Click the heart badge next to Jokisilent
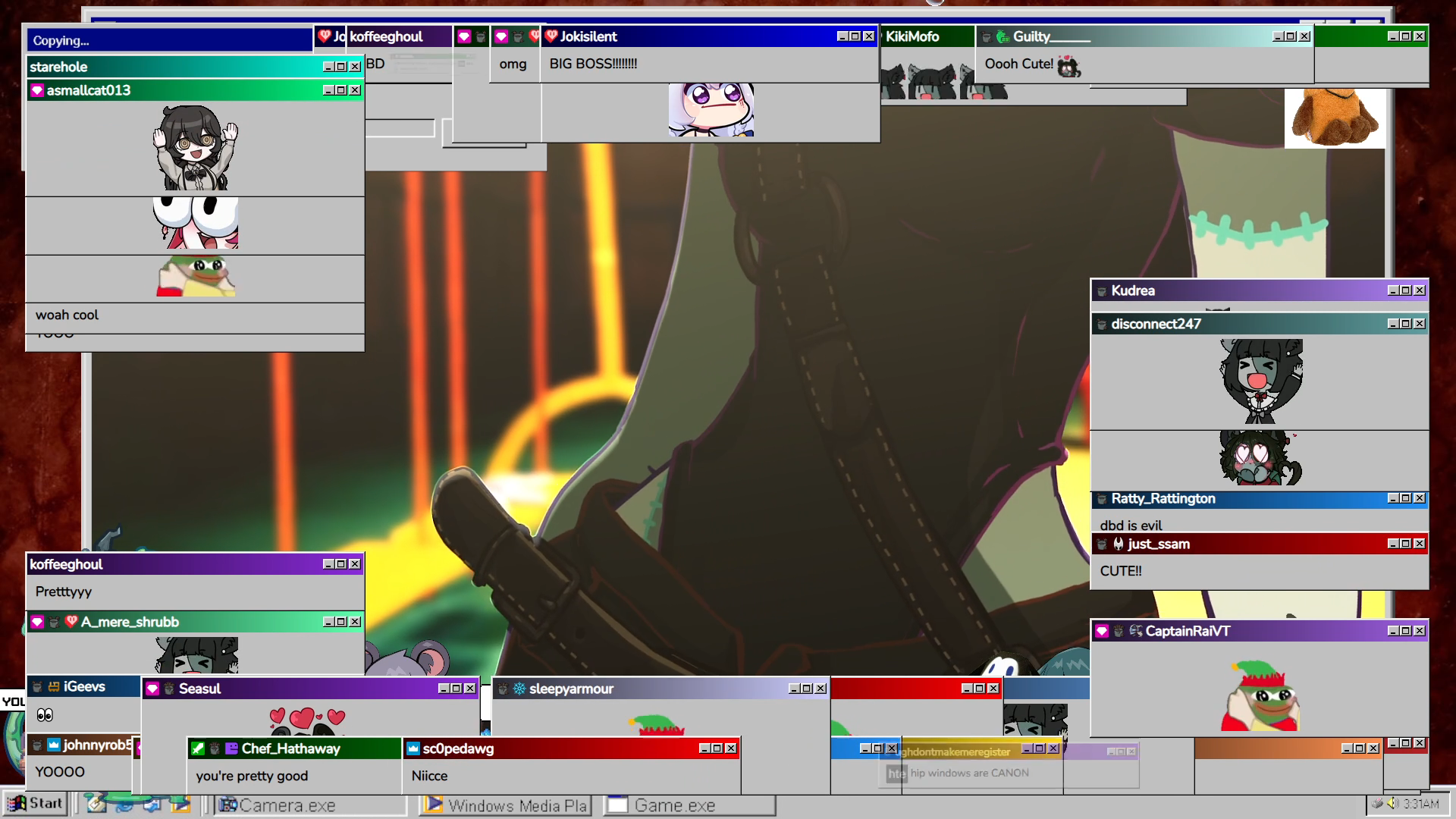 (551, 36)
